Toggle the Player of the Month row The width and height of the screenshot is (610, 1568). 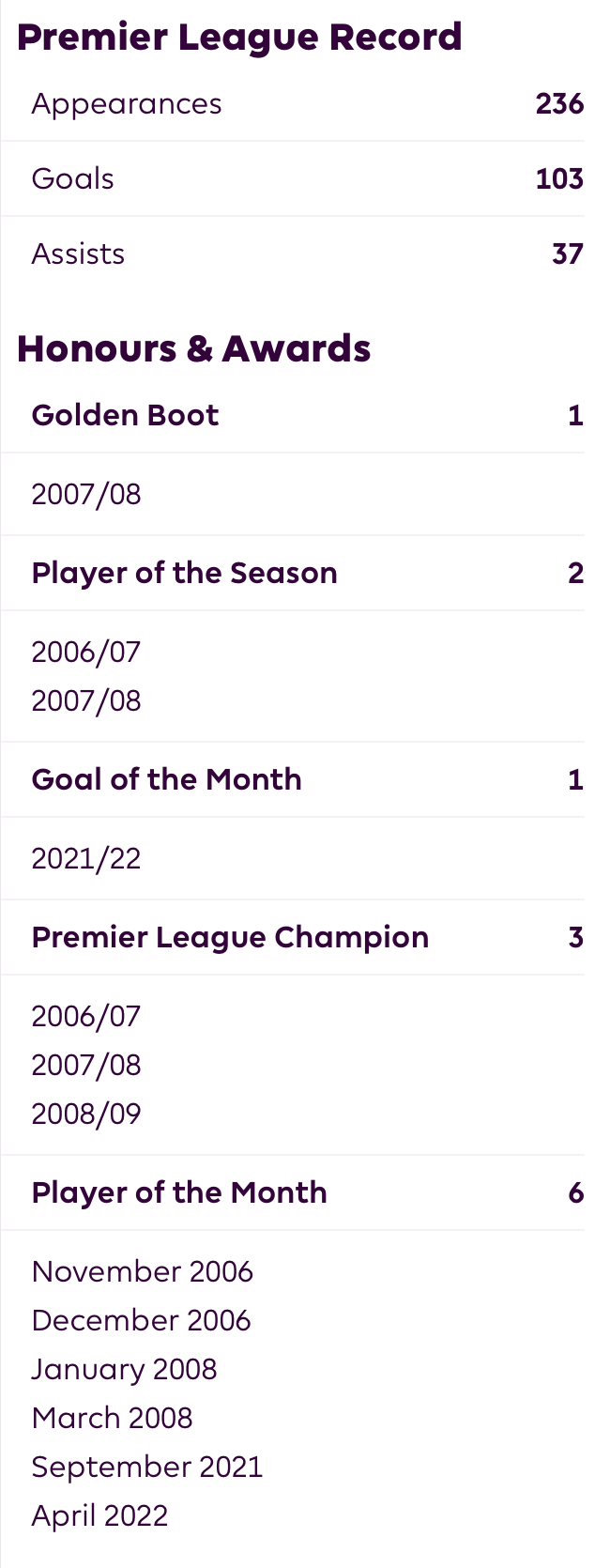coord(293,1192)
